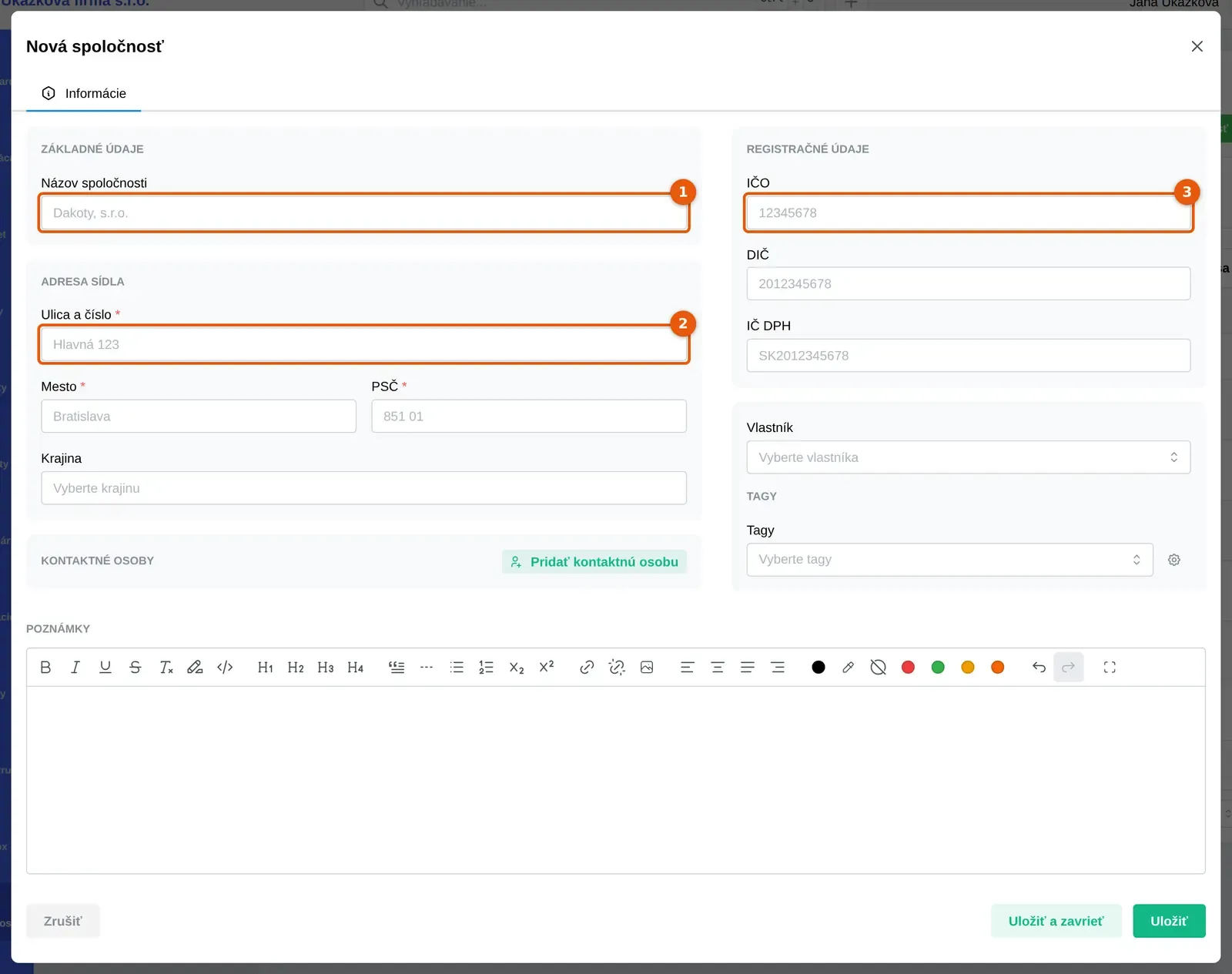Viewport: 1232px width, 974px height.
Task: Open the Vlastník owner dropdown
Action: [969, 457]
